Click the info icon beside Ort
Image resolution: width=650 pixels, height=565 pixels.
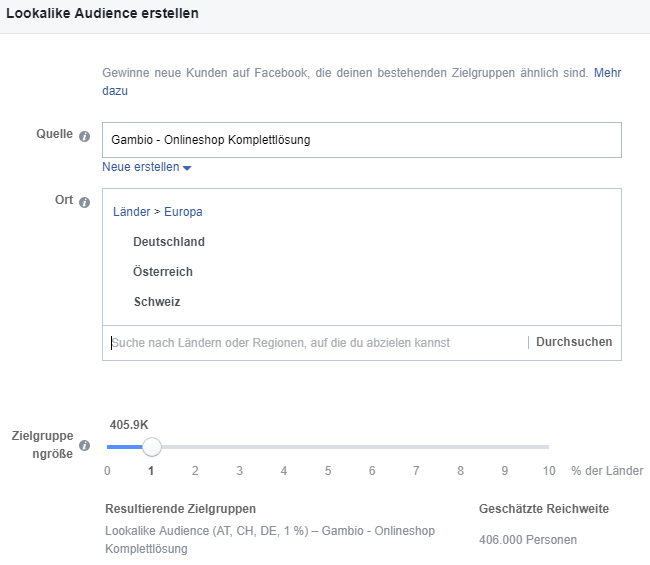click(84, 201)
